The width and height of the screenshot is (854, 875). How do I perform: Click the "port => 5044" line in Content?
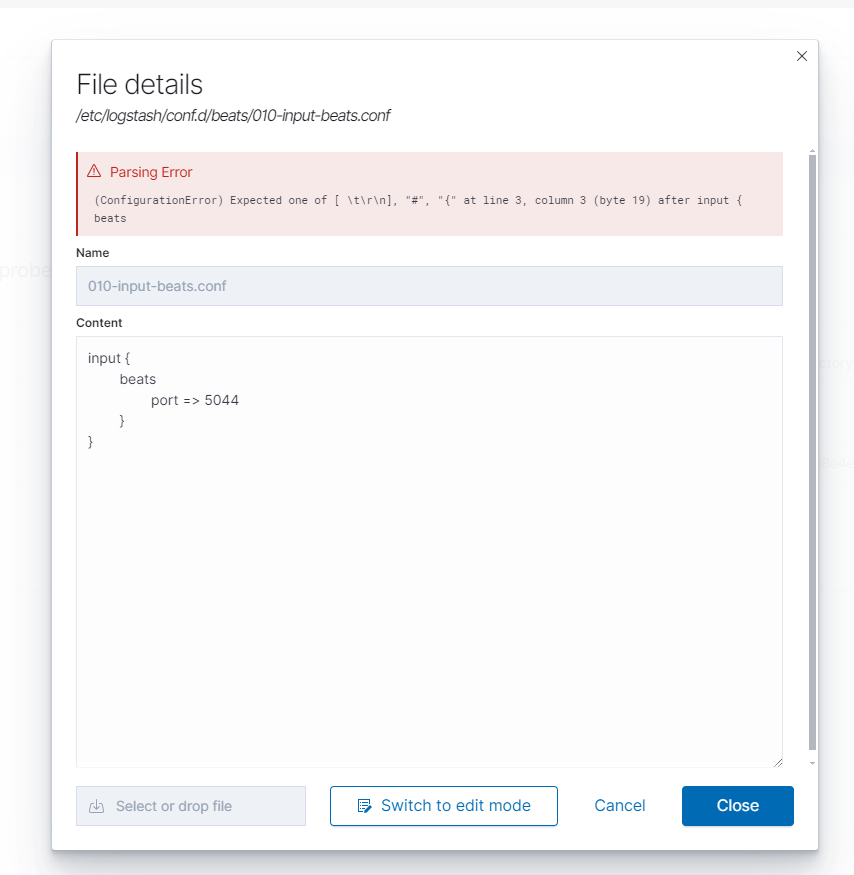pos(195,400)
